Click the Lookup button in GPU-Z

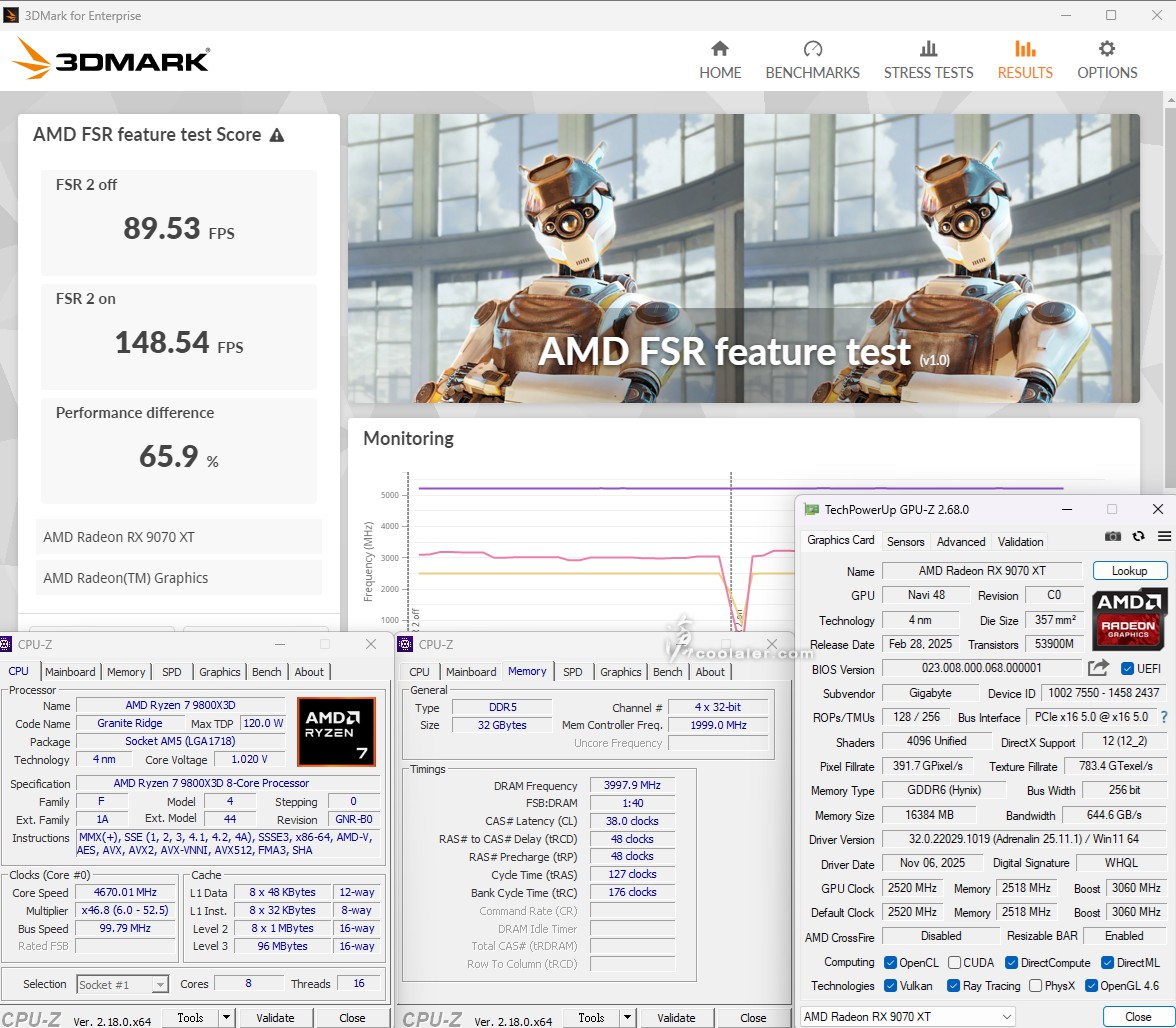(1129, 571)
